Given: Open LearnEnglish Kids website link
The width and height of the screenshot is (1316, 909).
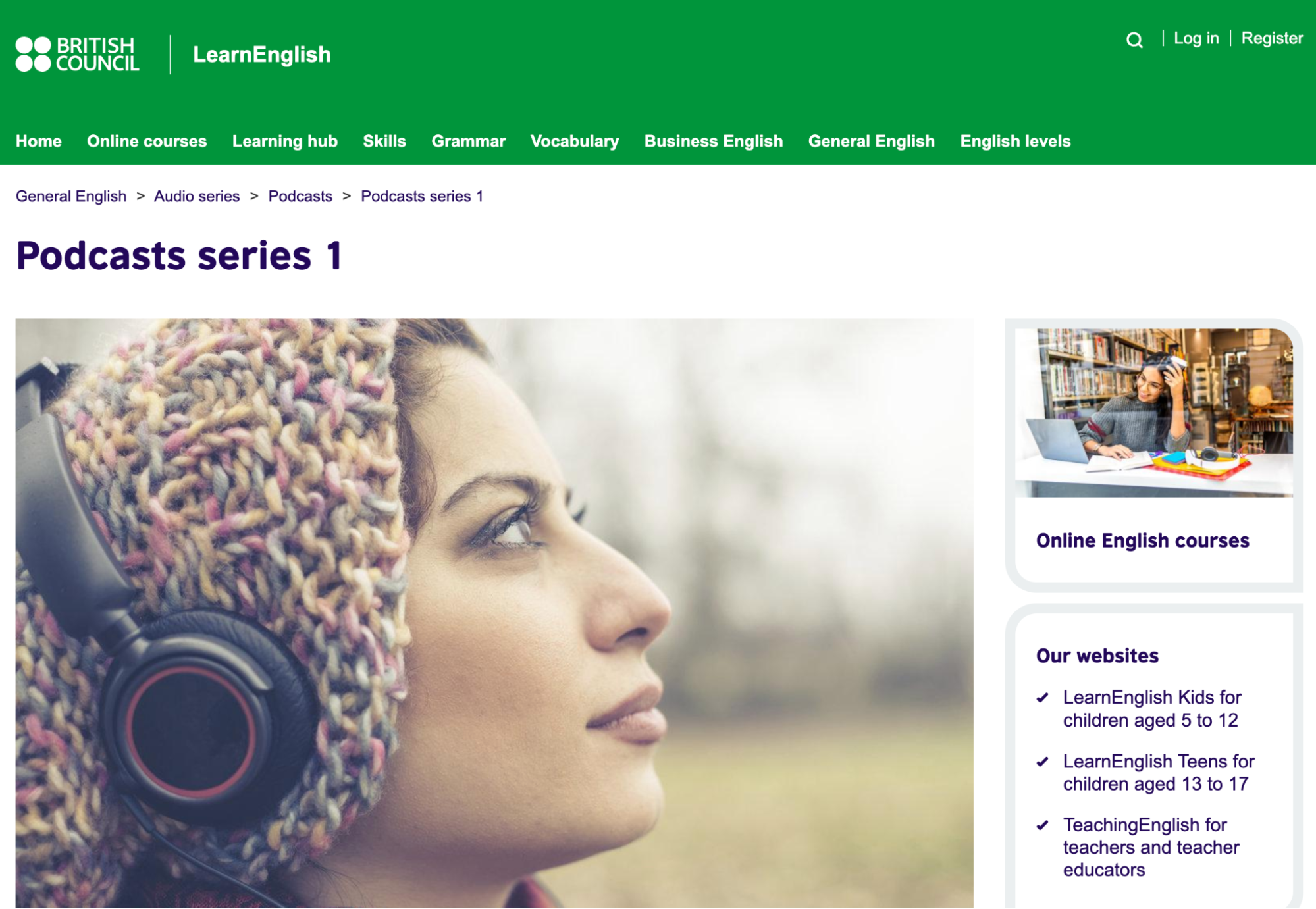Looking at the screenshot, I should pos(1152,708).
